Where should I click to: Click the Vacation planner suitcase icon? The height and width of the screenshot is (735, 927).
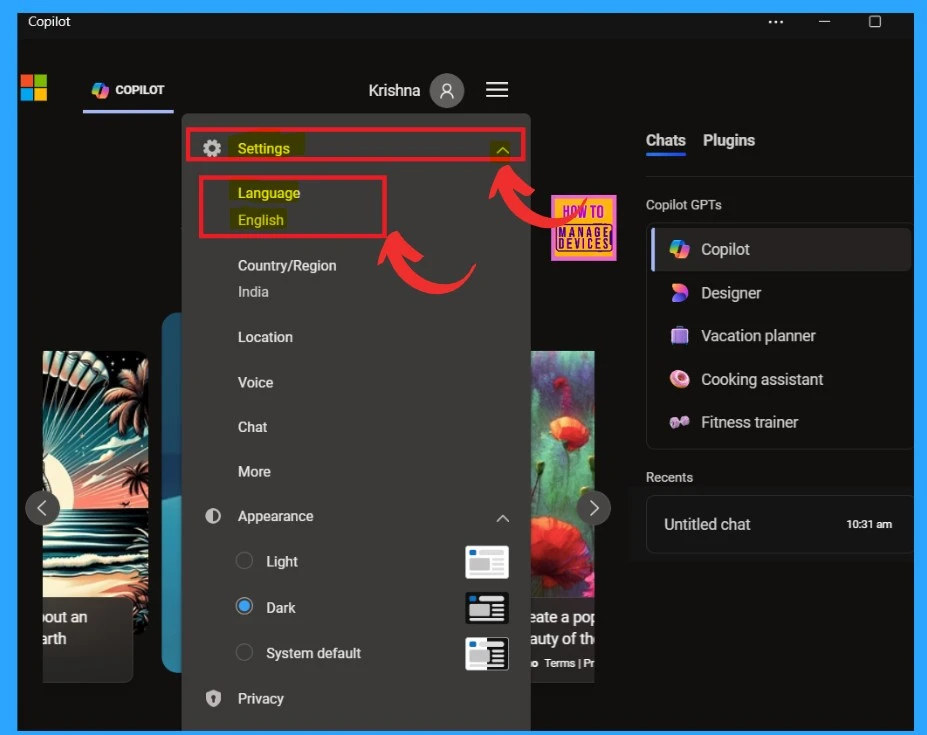[x=679, y=335]
